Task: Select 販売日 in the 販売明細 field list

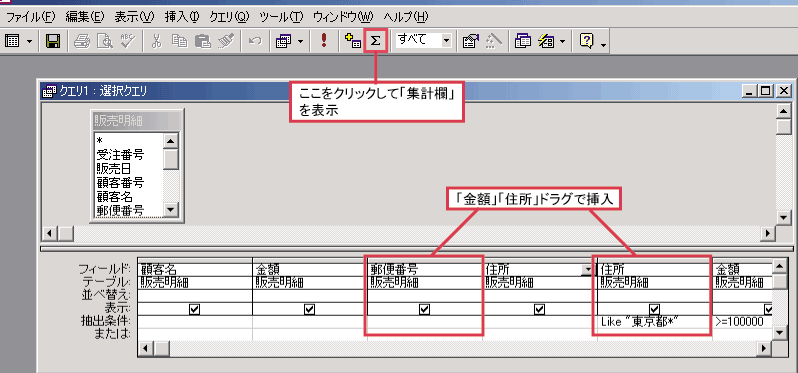Action: pyautogui.click(x=114, y=168)
